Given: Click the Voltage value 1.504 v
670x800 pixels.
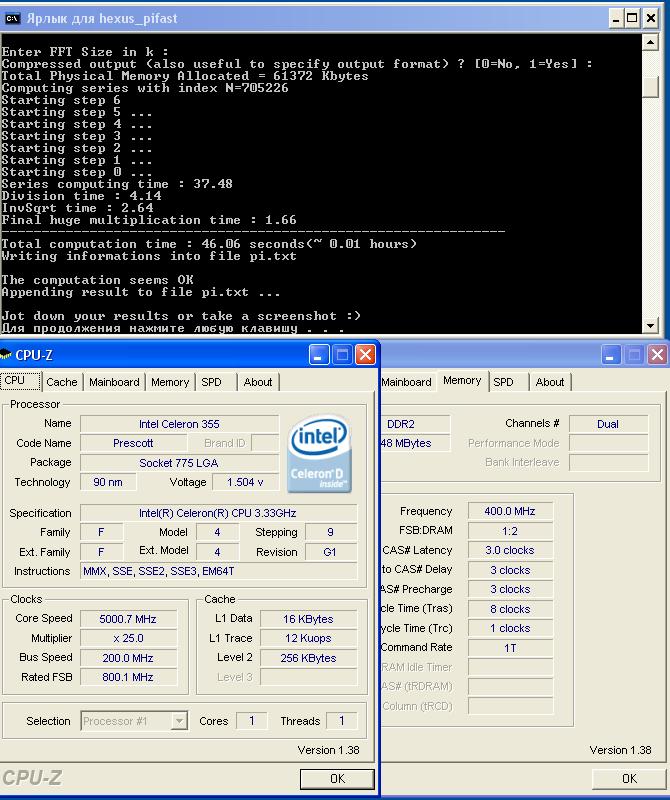Looking at the screenshot, I should [x=245, y=482].
